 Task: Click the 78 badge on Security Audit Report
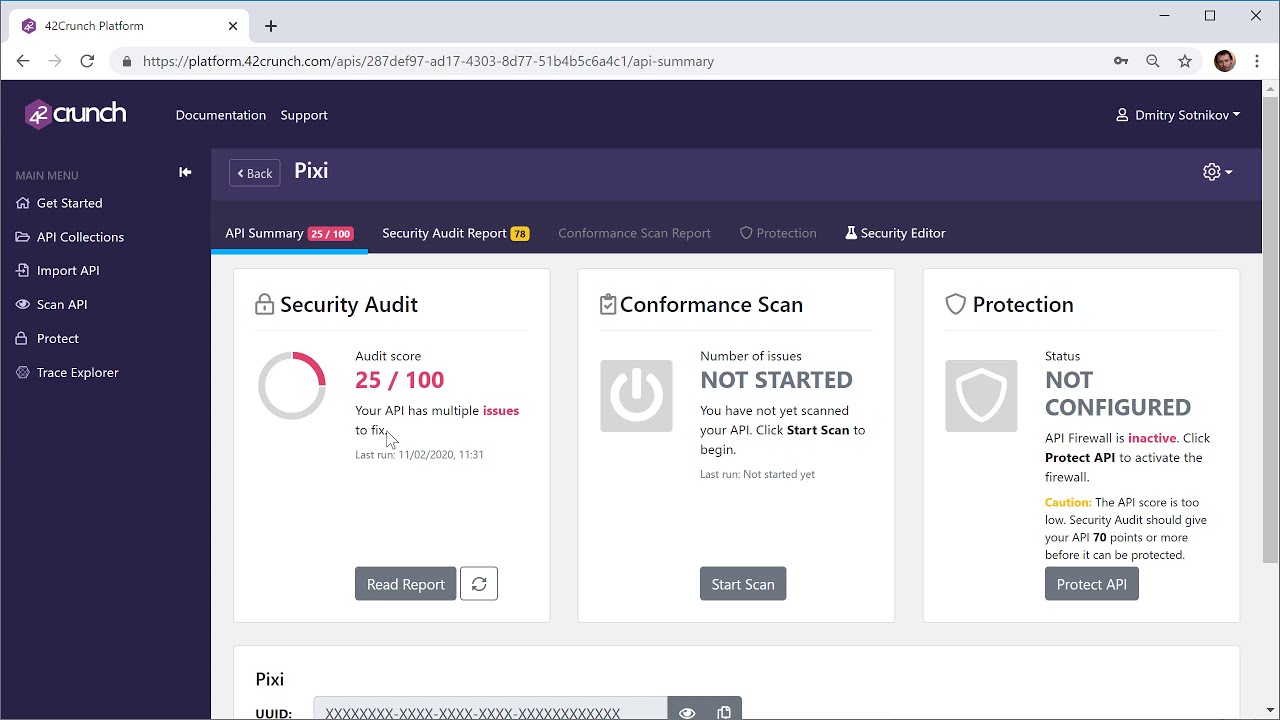click(520, 234)
